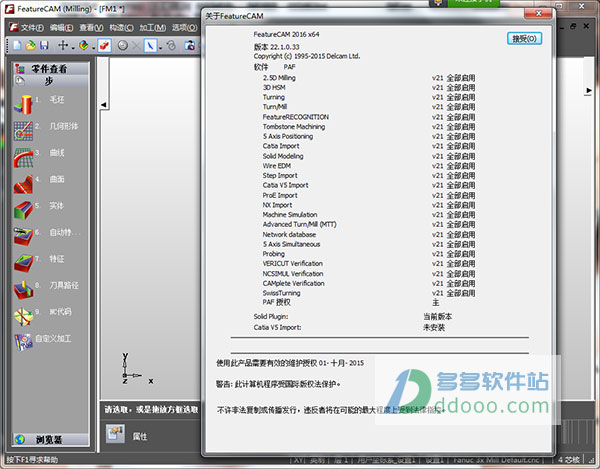Open step 9 NC代码 icon
Image resolution: width=600 pixels, height=469 pixels.
(x=23, y=317)
